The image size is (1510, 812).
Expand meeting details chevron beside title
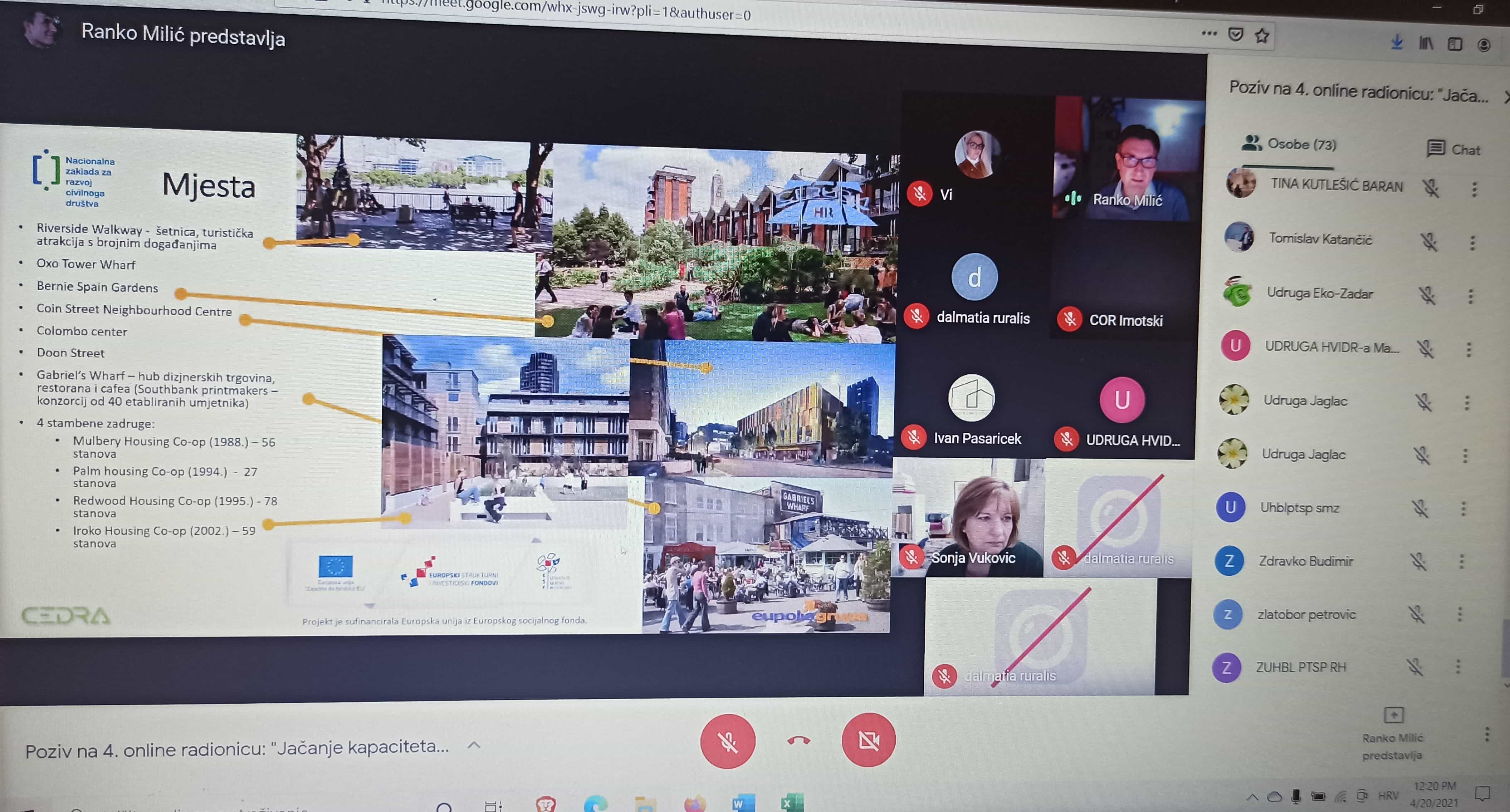tap(474, 745)
